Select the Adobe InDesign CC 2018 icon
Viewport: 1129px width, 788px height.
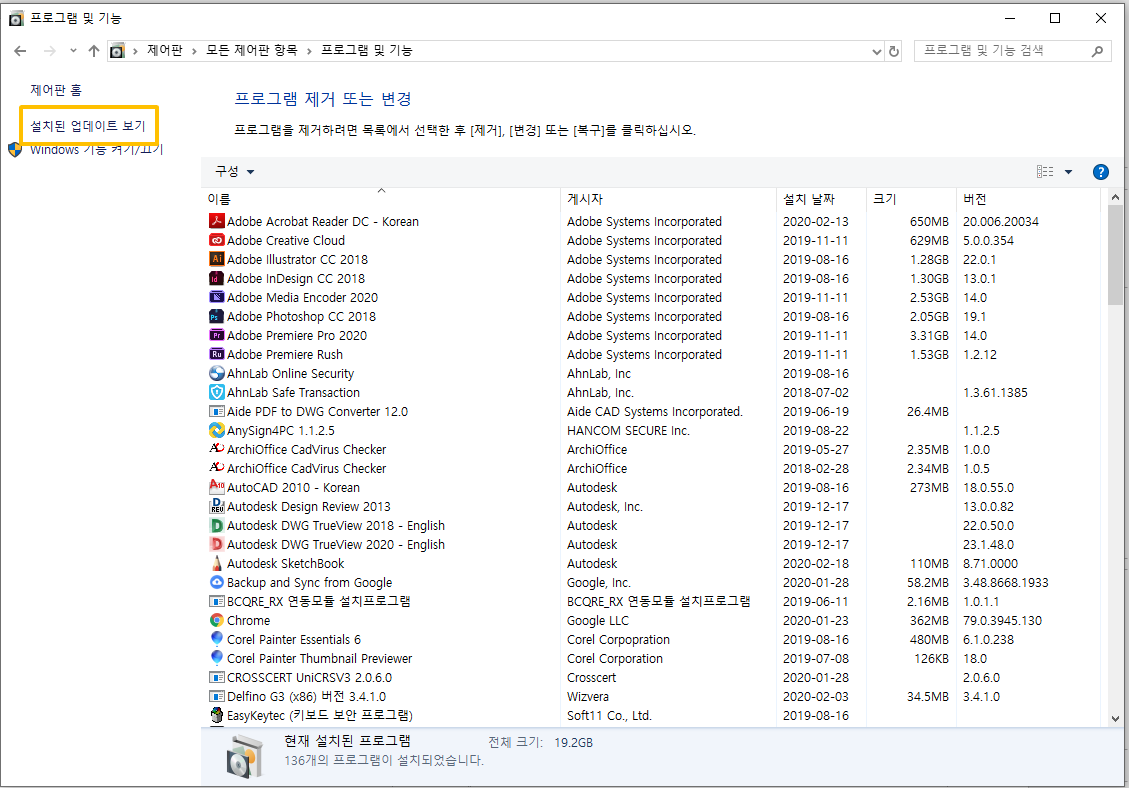coord(217,278)
